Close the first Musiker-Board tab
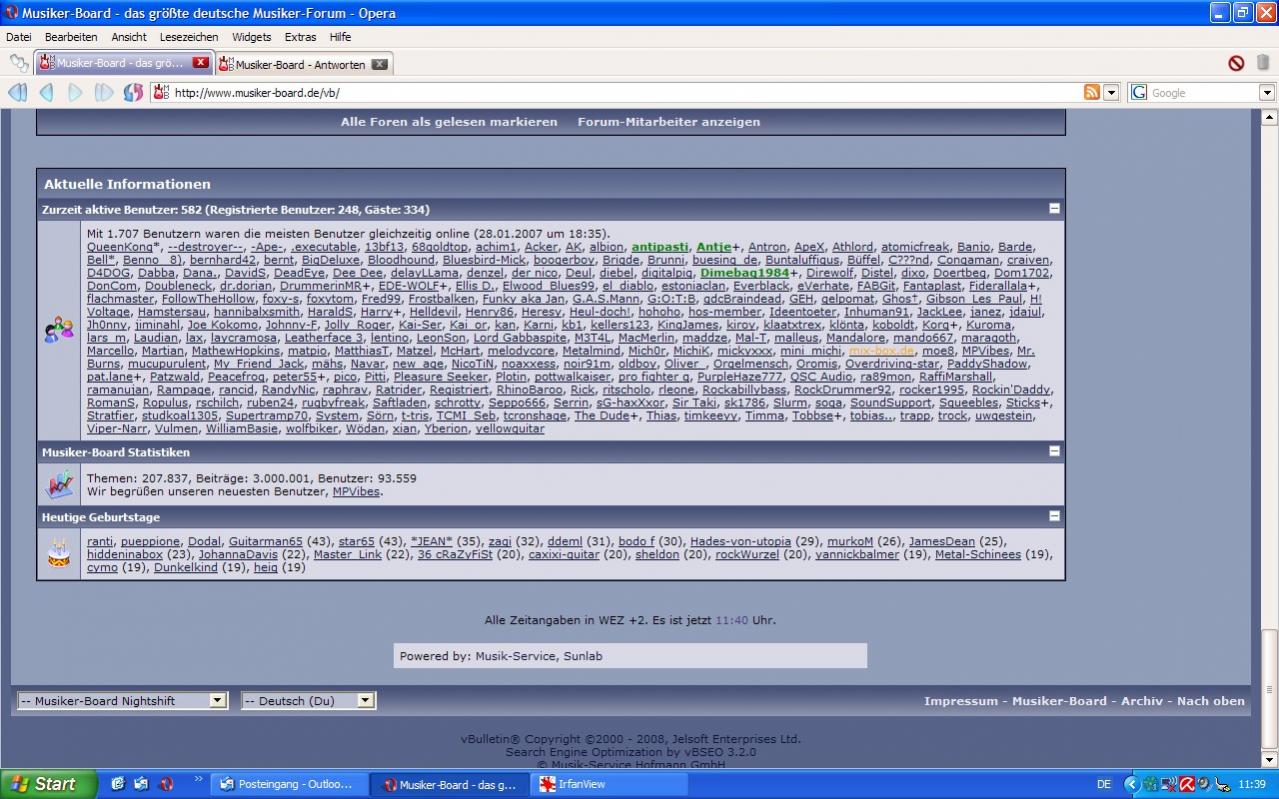Viewport: 1279px width, 799px height. pos(201,63)
